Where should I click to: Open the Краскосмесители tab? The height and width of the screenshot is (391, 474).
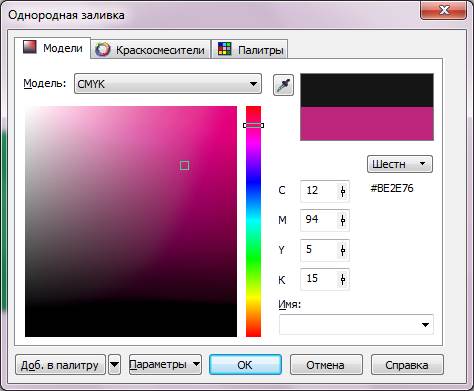coord(151,50)
